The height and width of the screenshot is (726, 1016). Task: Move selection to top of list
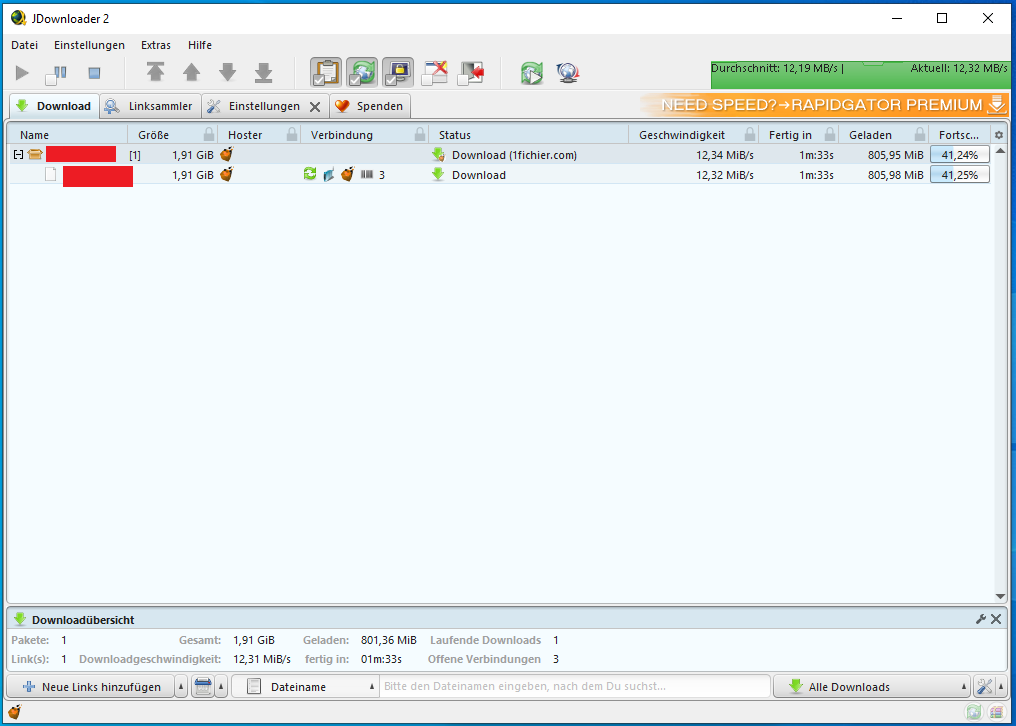[x=155, y=72]
